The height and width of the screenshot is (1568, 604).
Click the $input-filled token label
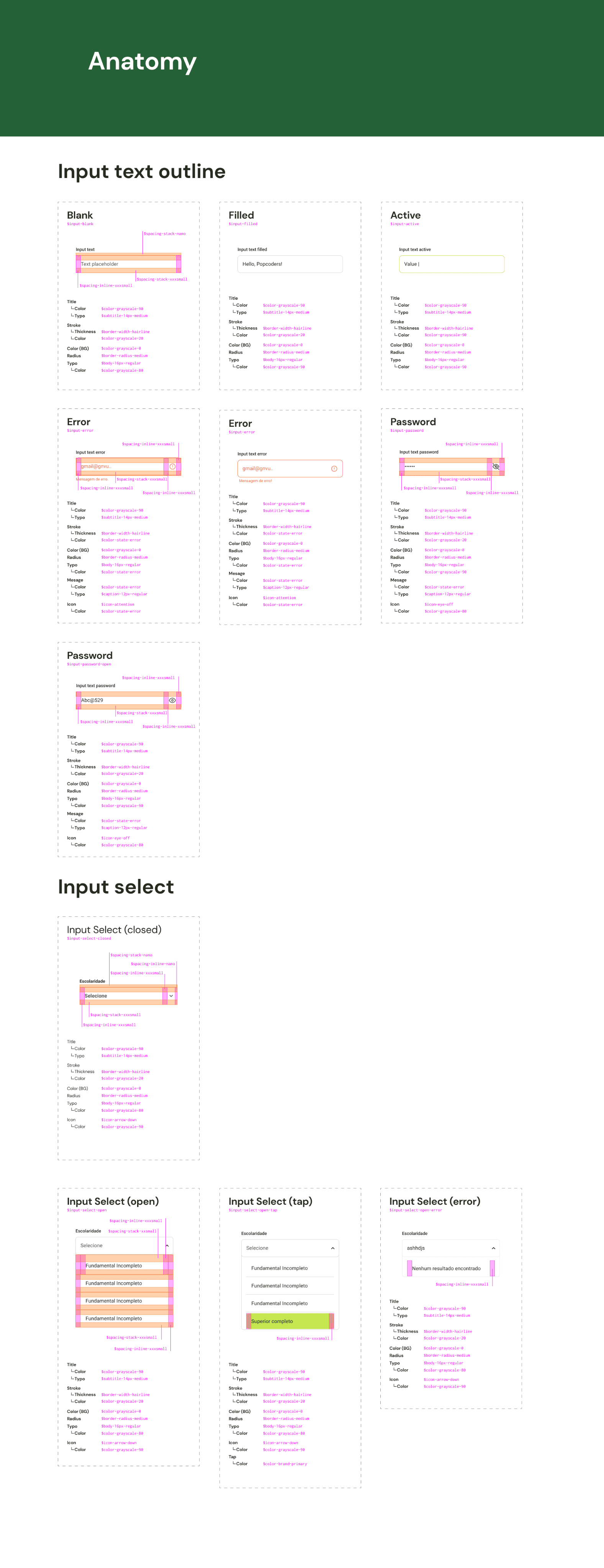point(243,224)
